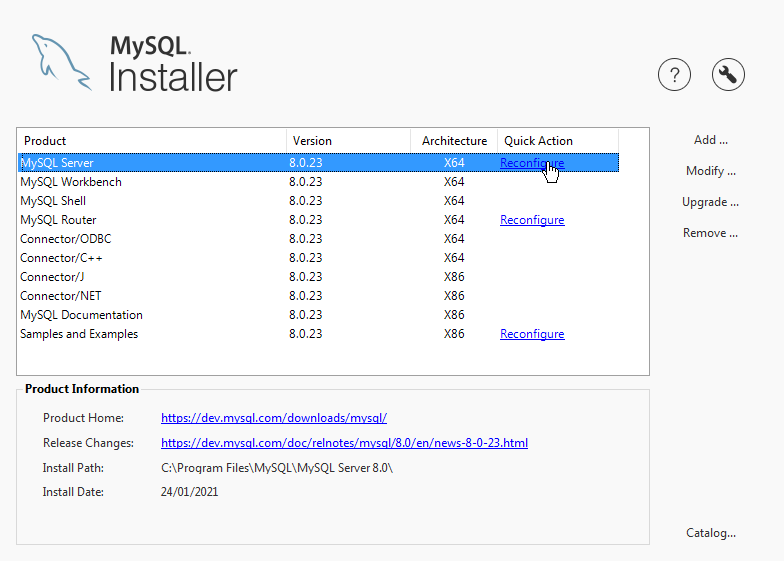Click X64 architecture of Connector/C++
The image size is (784, 561).
pos(454,258)
